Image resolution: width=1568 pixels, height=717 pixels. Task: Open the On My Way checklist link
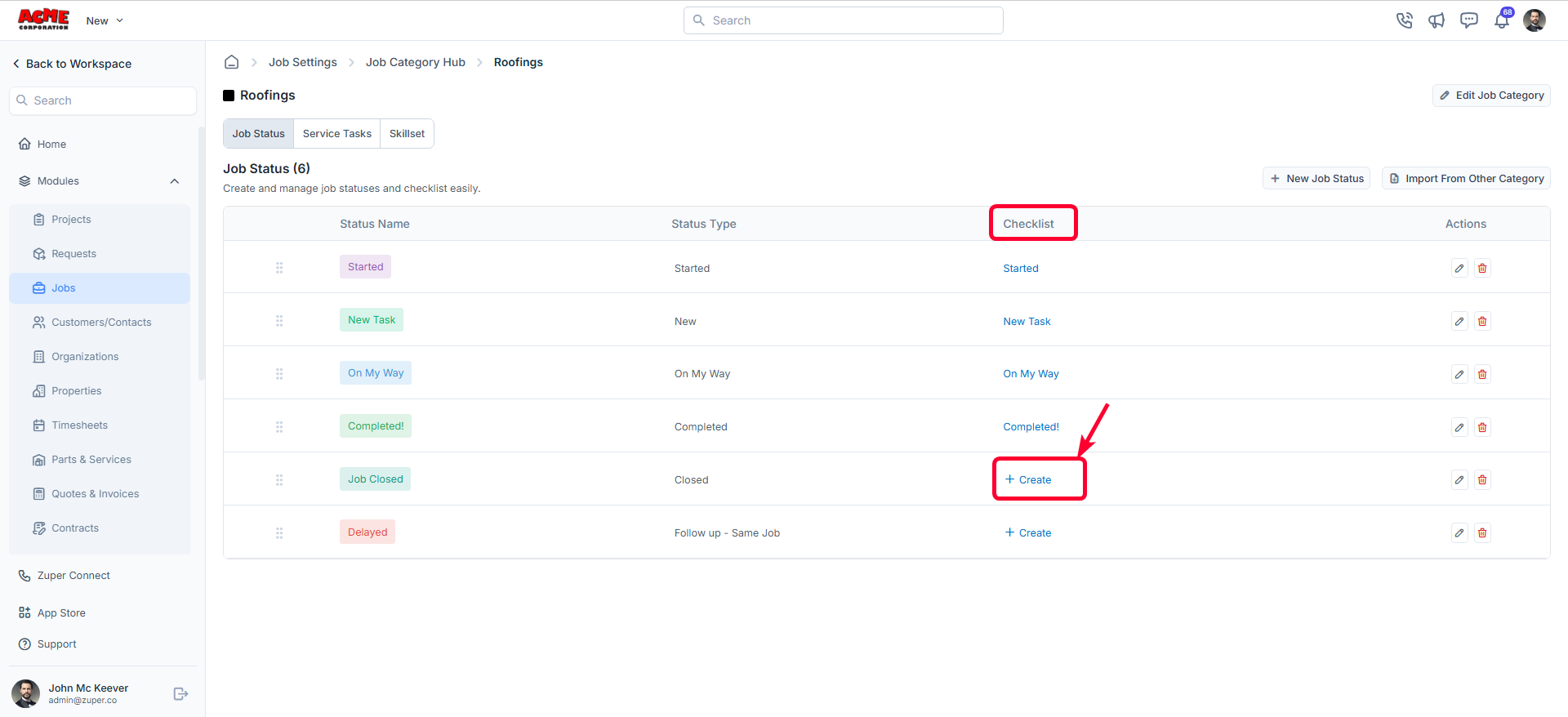click(x=1031, y=374)
